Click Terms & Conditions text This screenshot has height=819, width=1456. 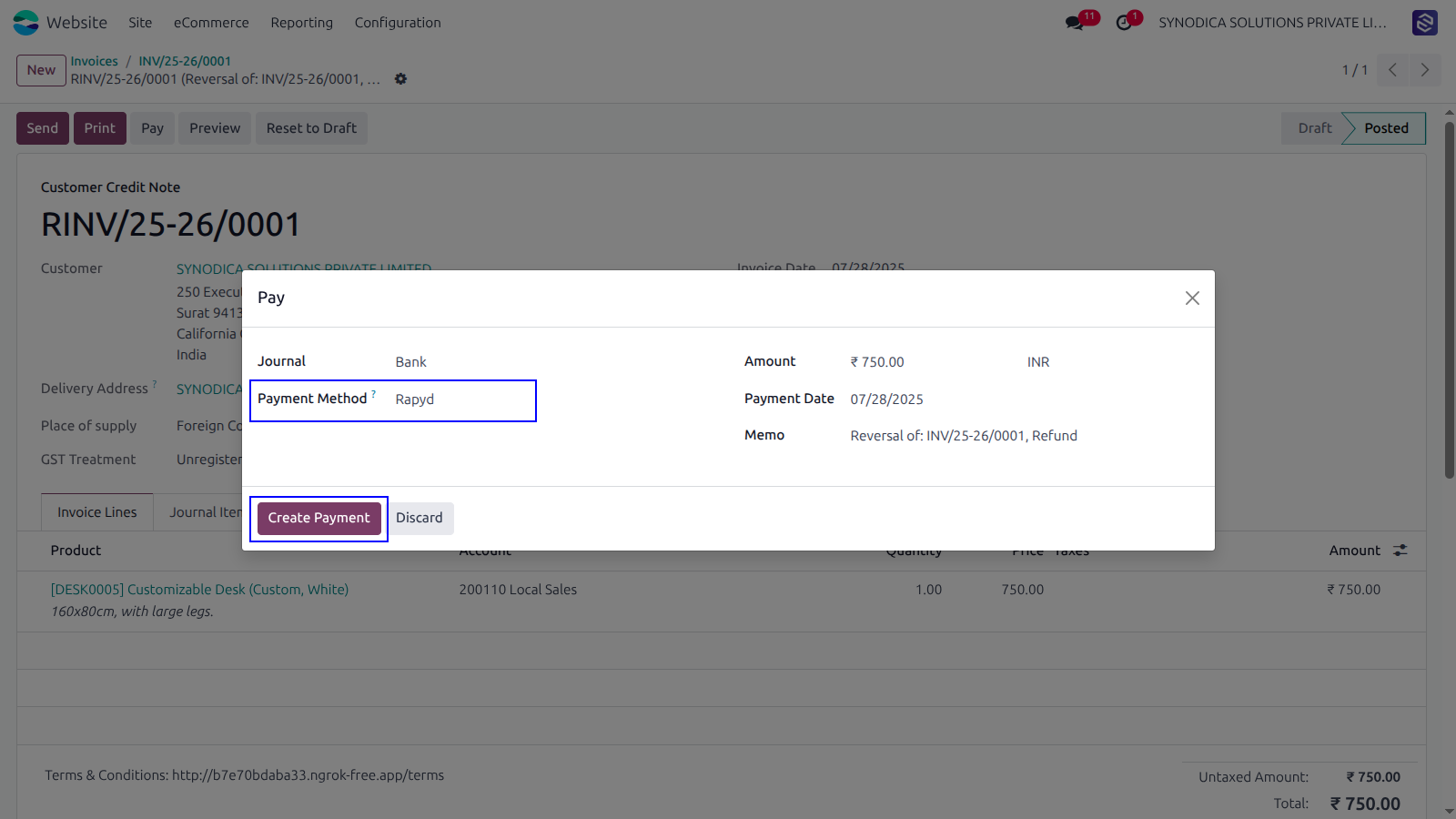[x=245, y=775]
